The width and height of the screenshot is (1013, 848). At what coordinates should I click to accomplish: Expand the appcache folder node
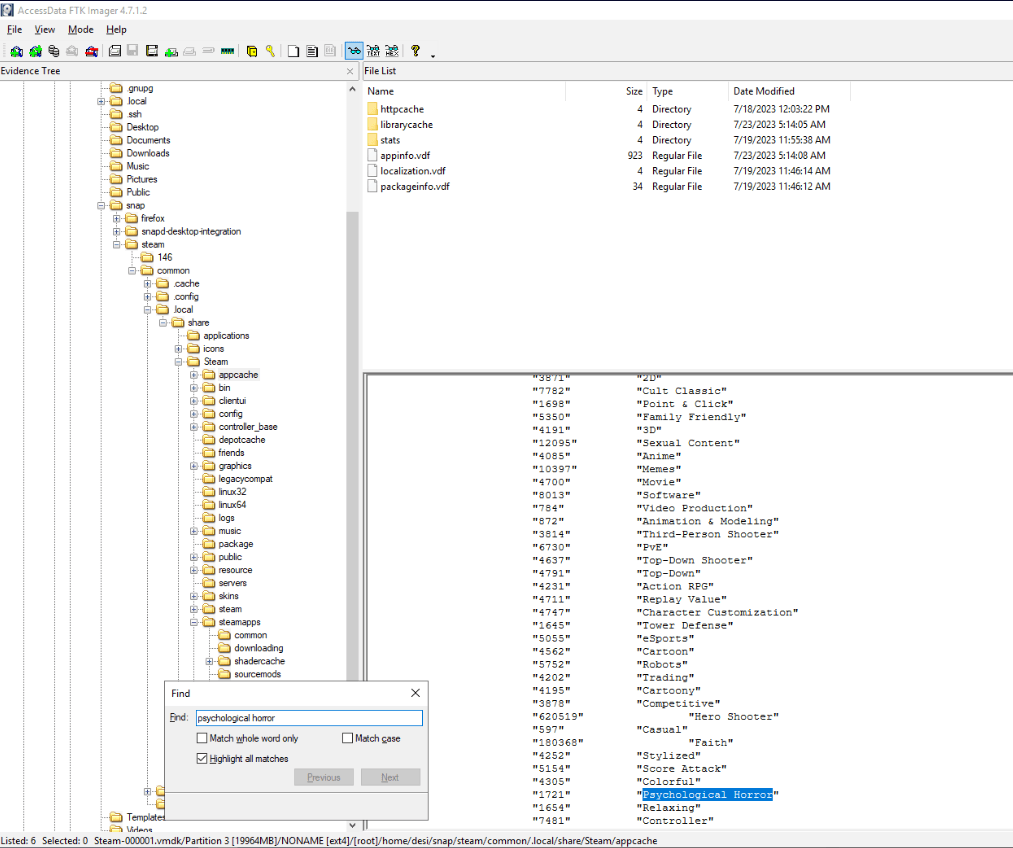[x=194, y=375]
